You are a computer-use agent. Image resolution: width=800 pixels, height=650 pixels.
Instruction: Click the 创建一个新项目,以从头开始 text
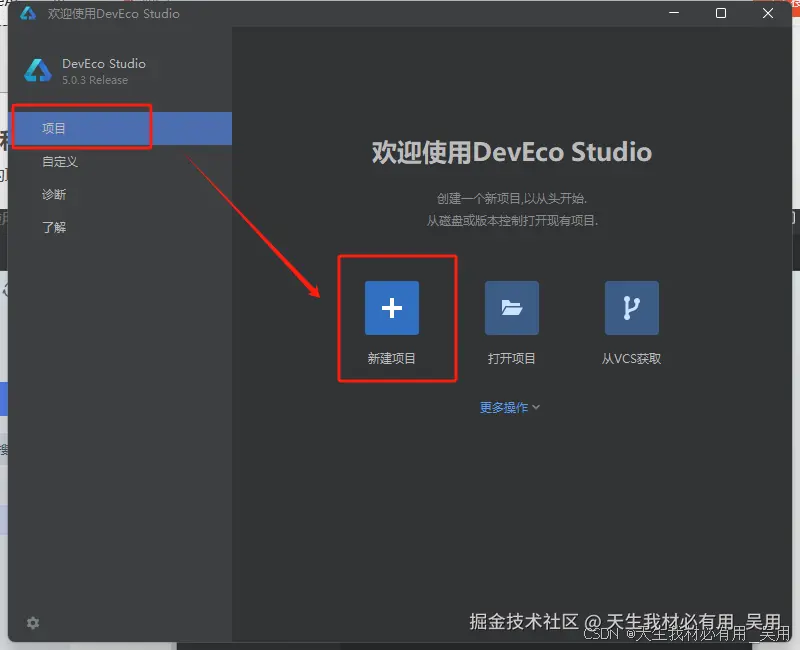[512, 198]
